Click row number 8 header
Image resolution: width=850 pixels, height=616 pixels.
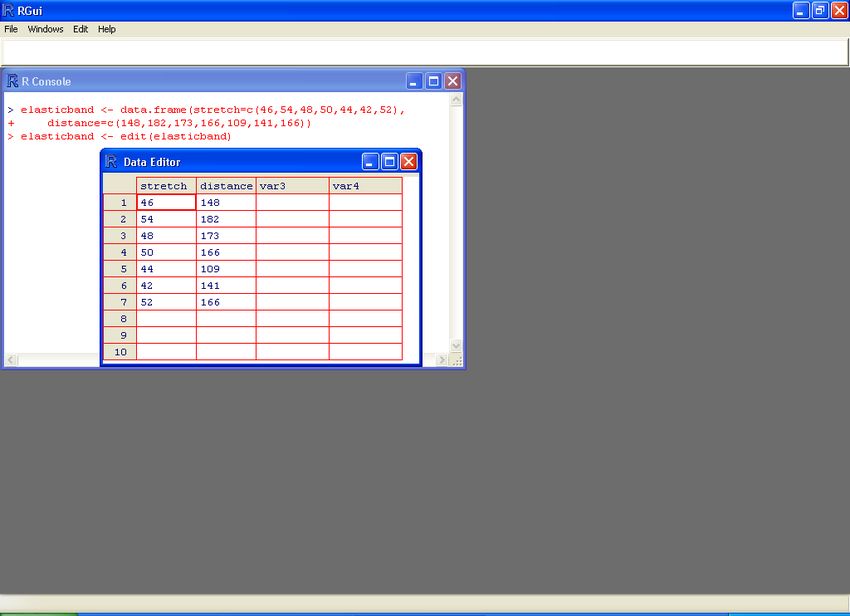pyautogui.click(x=120, y=319)
